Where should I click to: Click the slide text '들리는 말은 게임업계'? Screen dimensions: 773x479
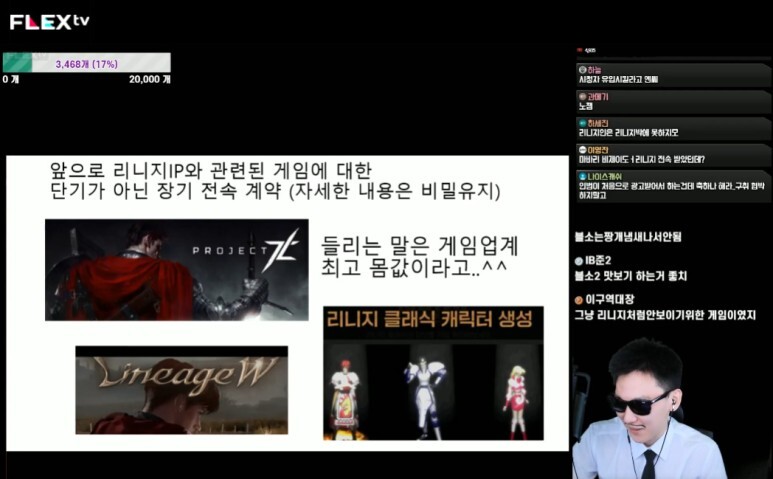coord(420,245)
